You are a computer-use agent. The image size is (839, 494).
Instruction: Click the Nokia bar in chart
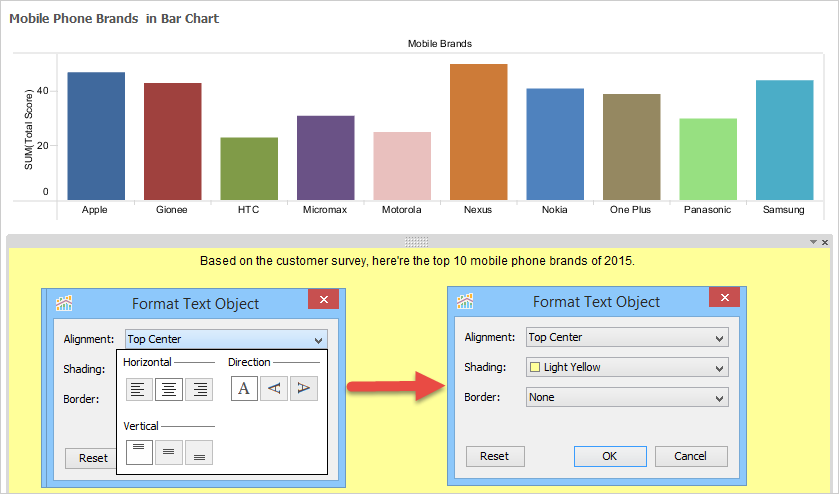tap(555, 144)
